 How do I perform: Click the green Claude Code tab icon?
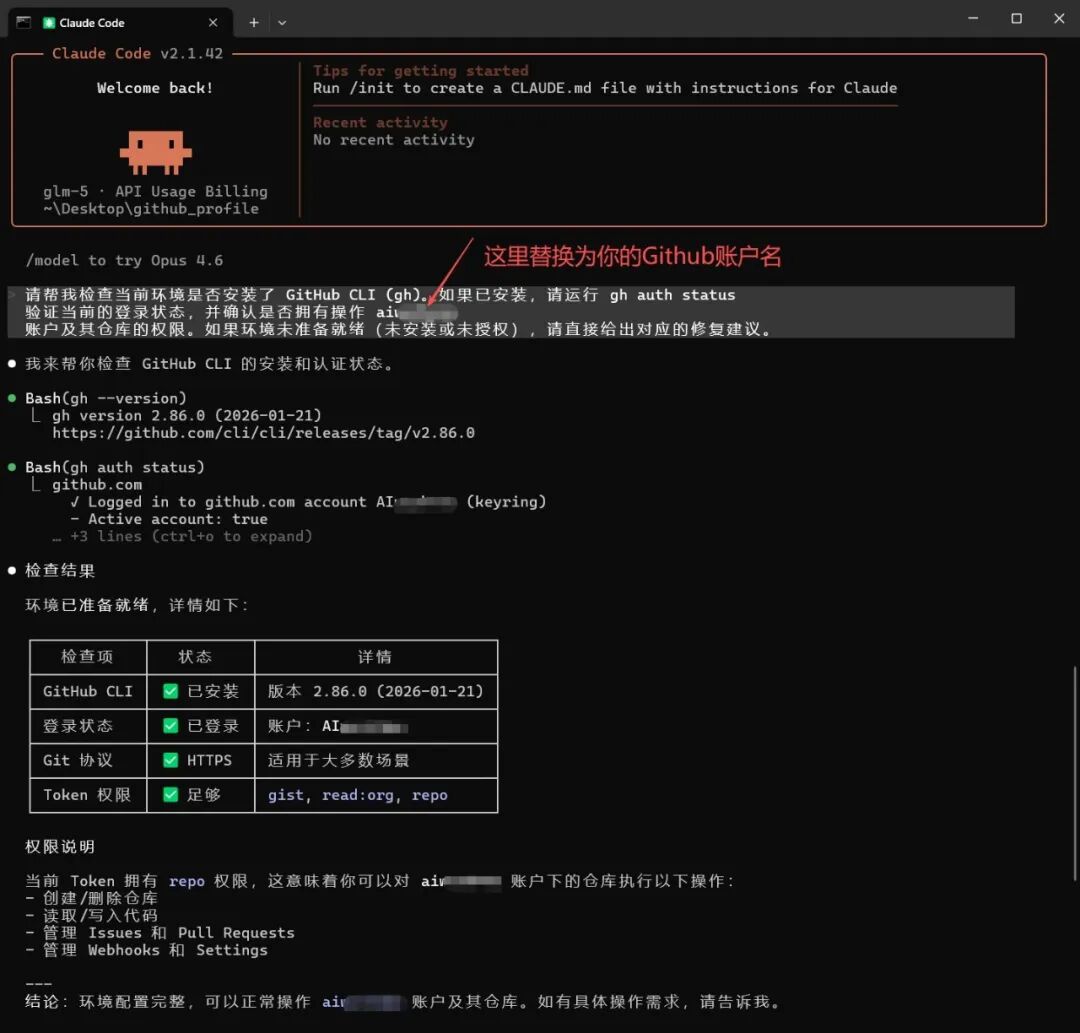pos(49,23)
